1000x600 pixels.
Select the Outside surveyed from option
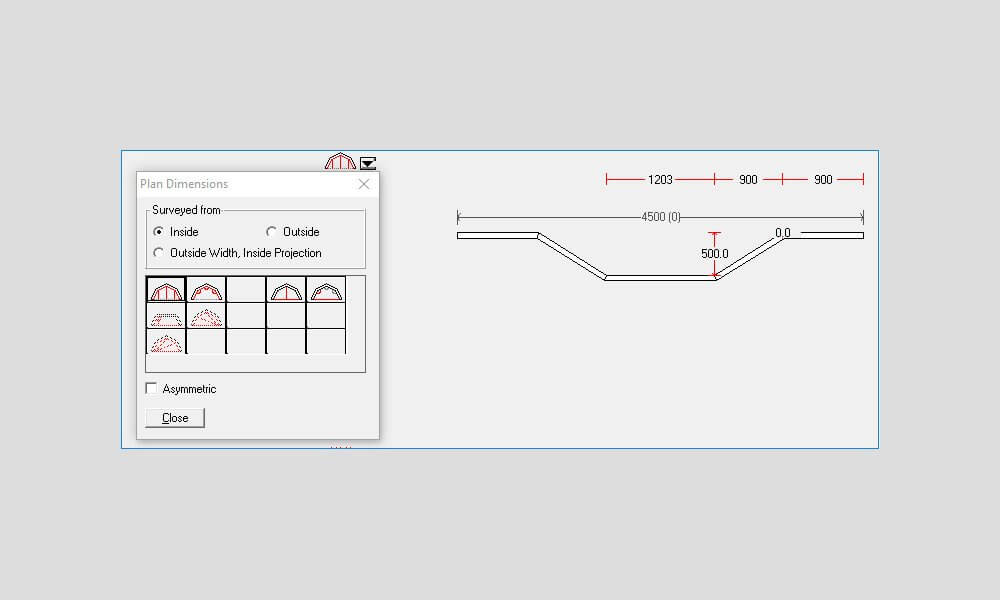pos(271,231)
